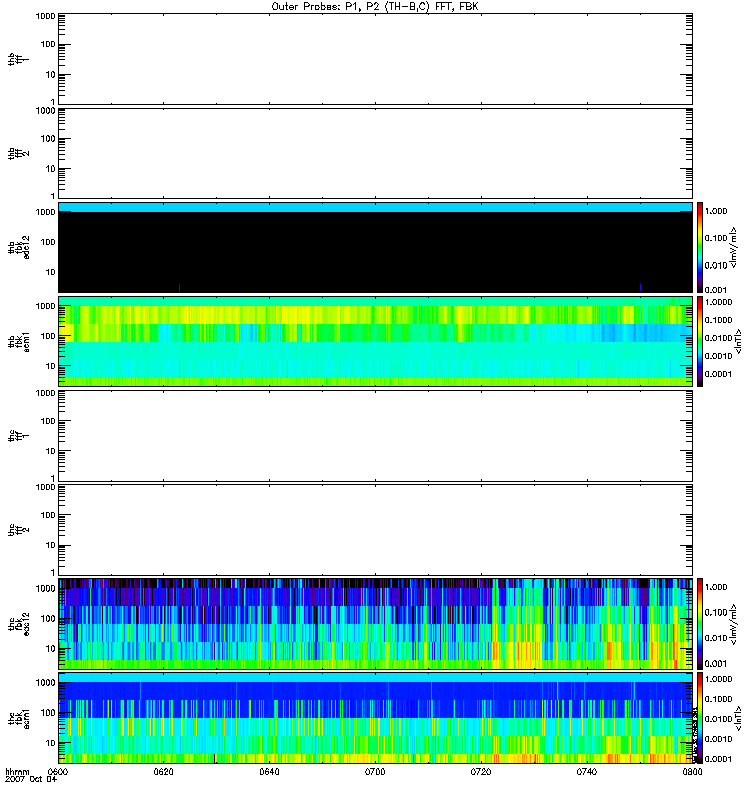The image size is (750, 800).
Task: Click the 0700 time axis label
Action: 375,771
